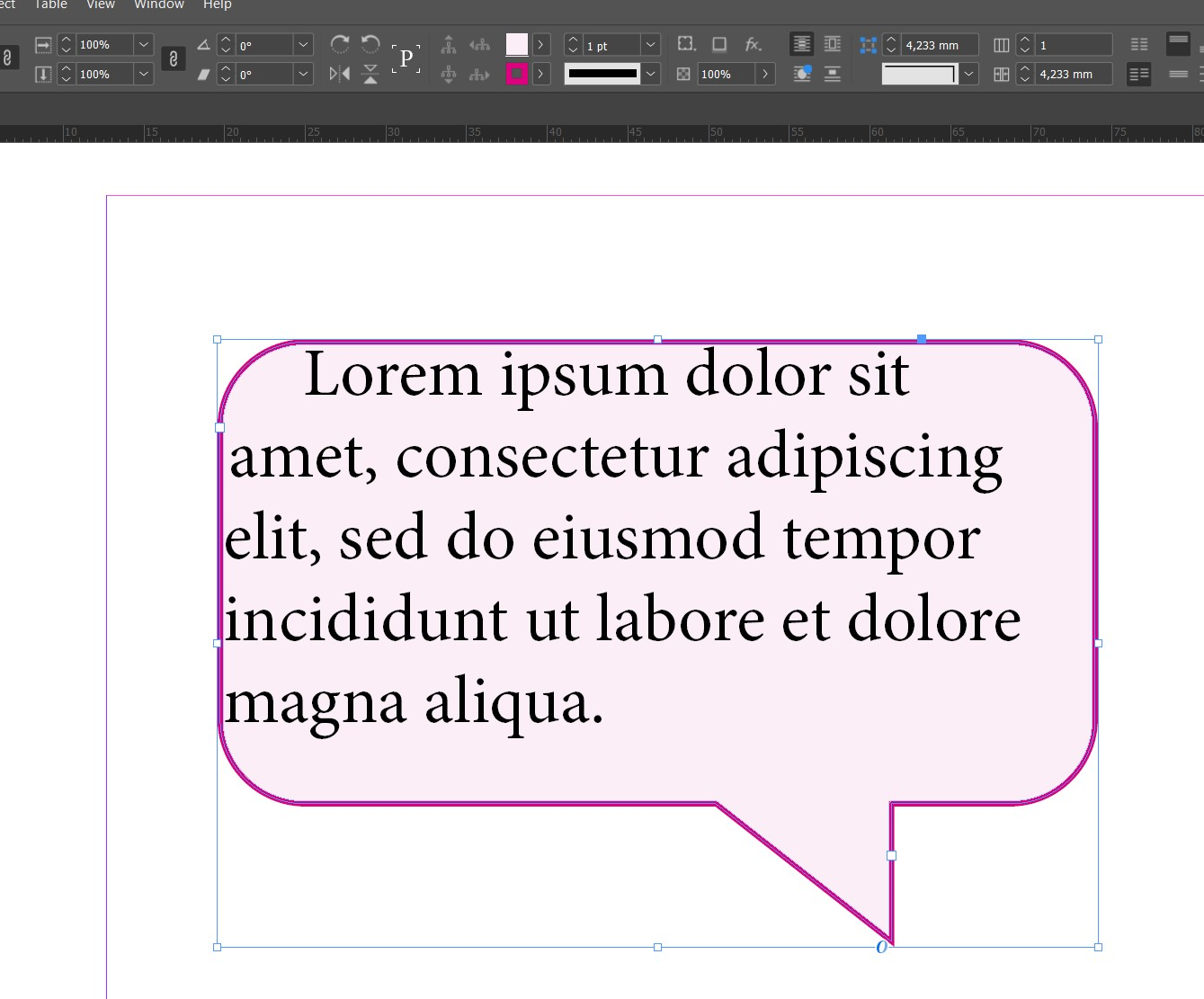Enable wrap around object shape
This screenshot has height=999, width=1204.
point(802,74)
